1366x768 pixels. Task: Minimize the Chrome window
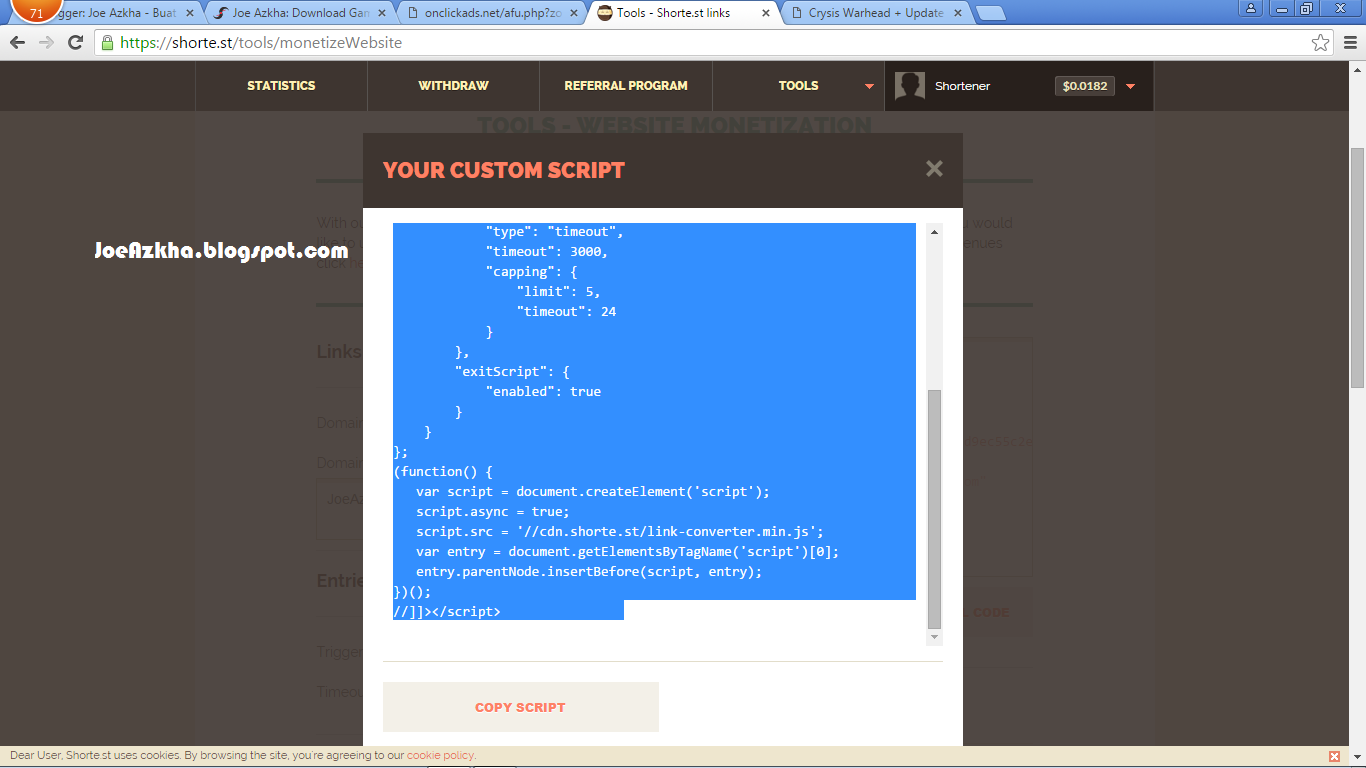point(1280,8)
